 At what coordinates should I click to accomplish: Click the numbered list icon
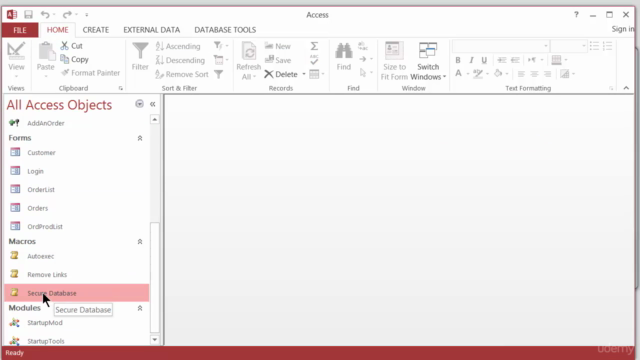(x=607, y=46)
